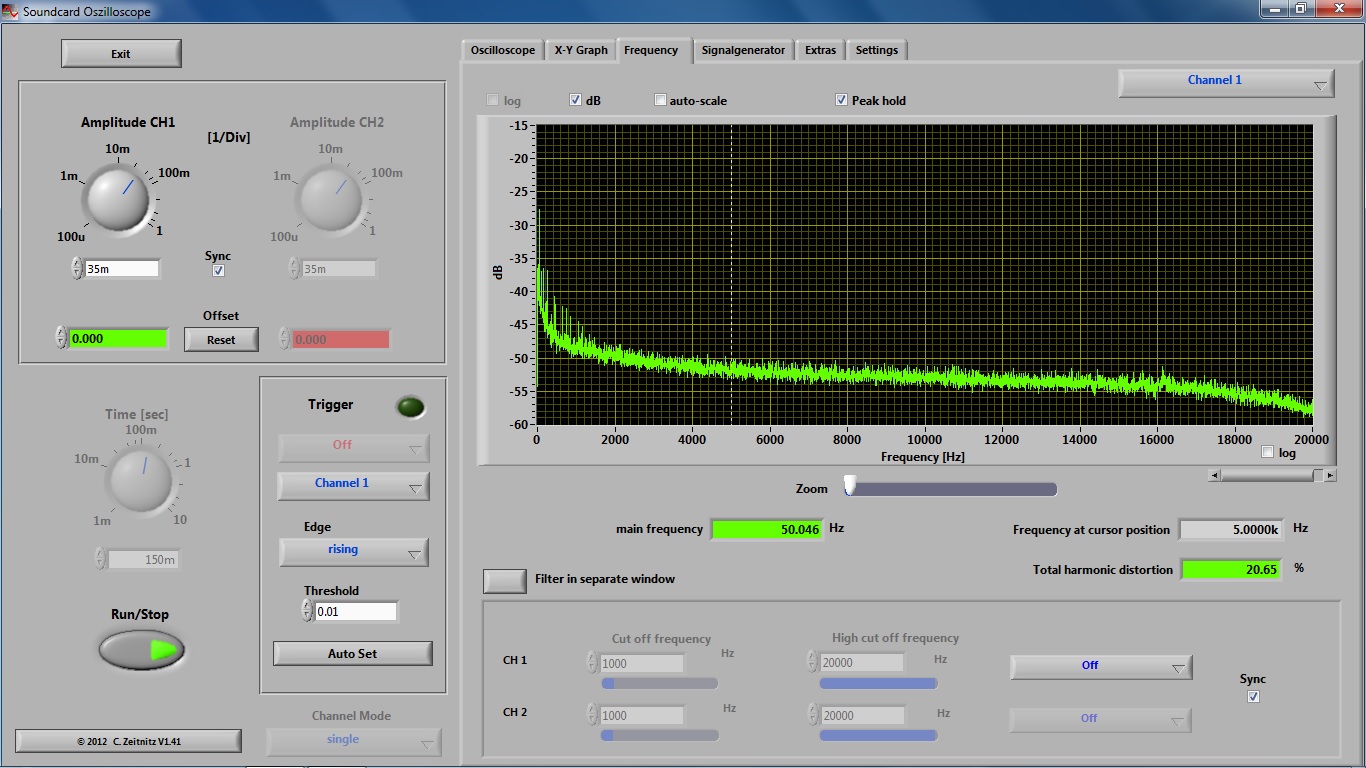Enable the auto-scale checkbox
The image size is (1366, 768).
(x=660, y=100)
